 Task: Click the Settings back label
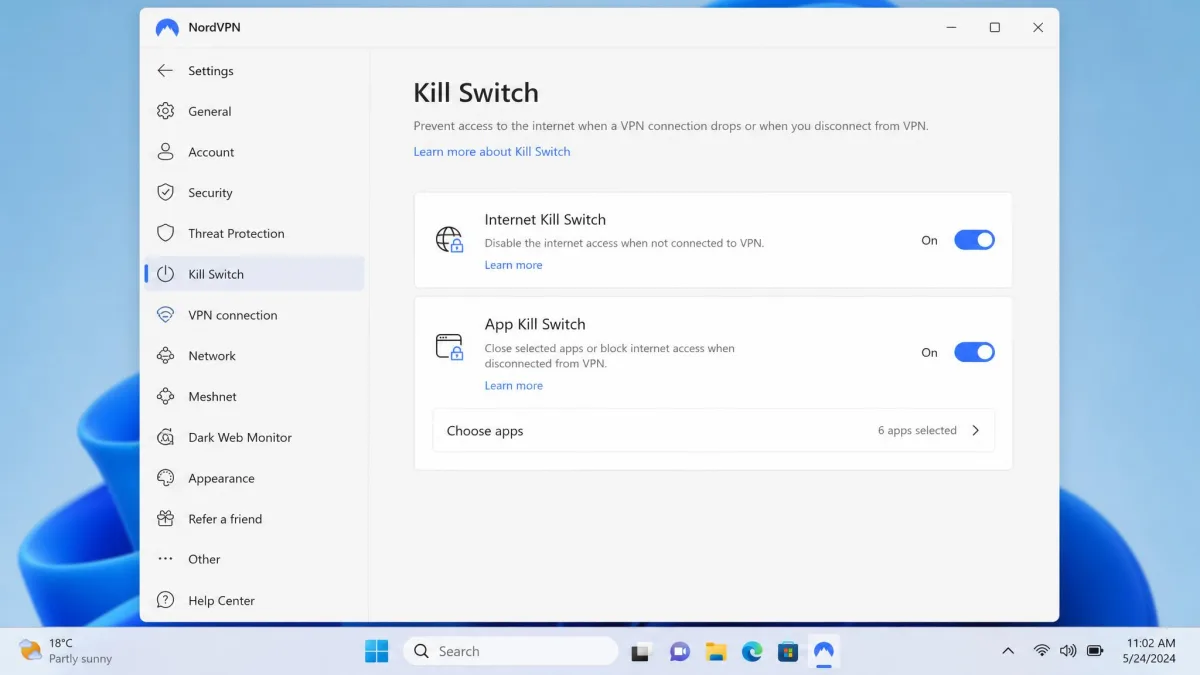pyautogui.click(x=211, y=71)
